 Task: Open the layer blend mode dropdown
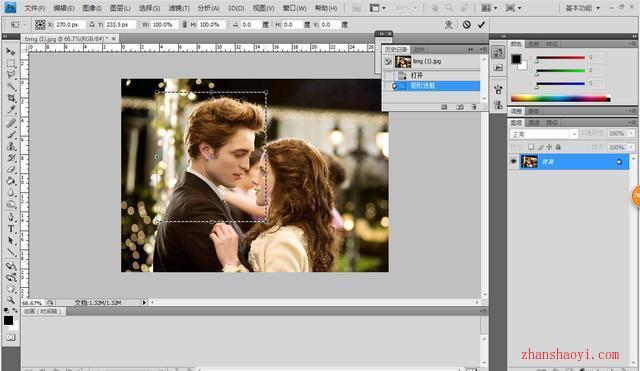[x=544, y=134]
